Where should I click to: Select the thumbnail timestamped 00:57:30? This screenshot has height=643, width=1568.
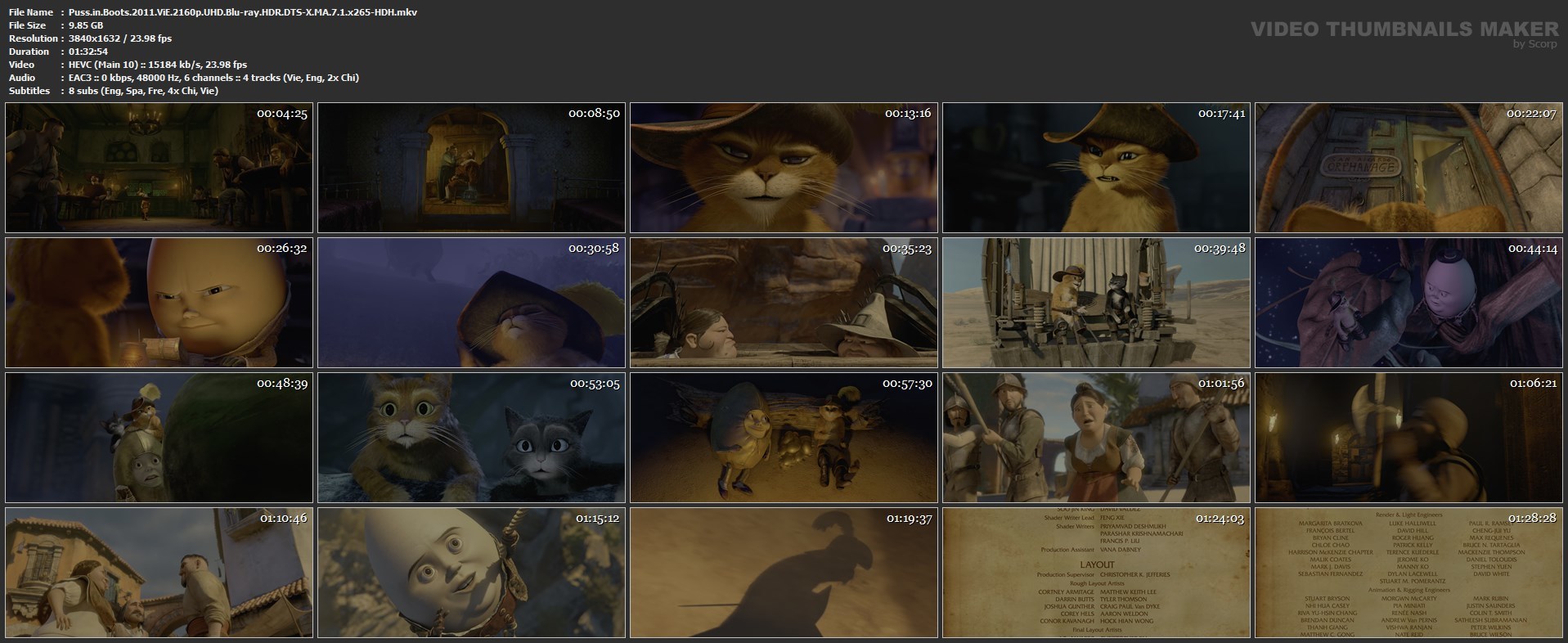(x=784, y=438)
